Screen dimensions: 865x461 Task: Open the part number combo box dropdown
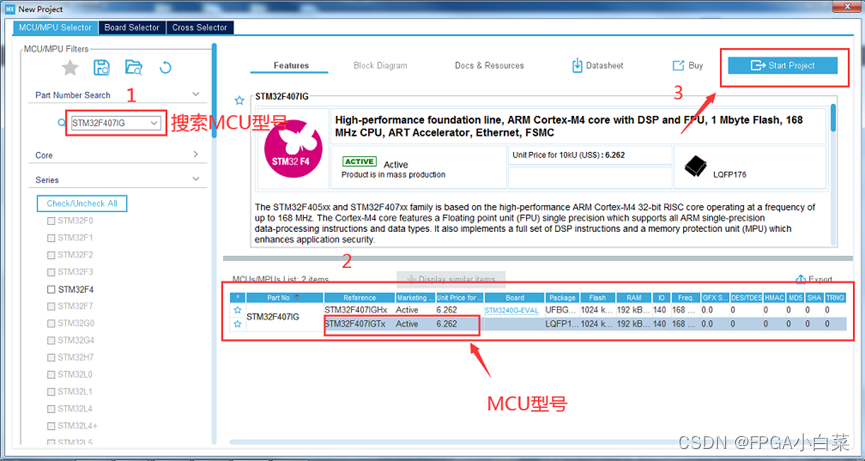click(x=154, y=123)
